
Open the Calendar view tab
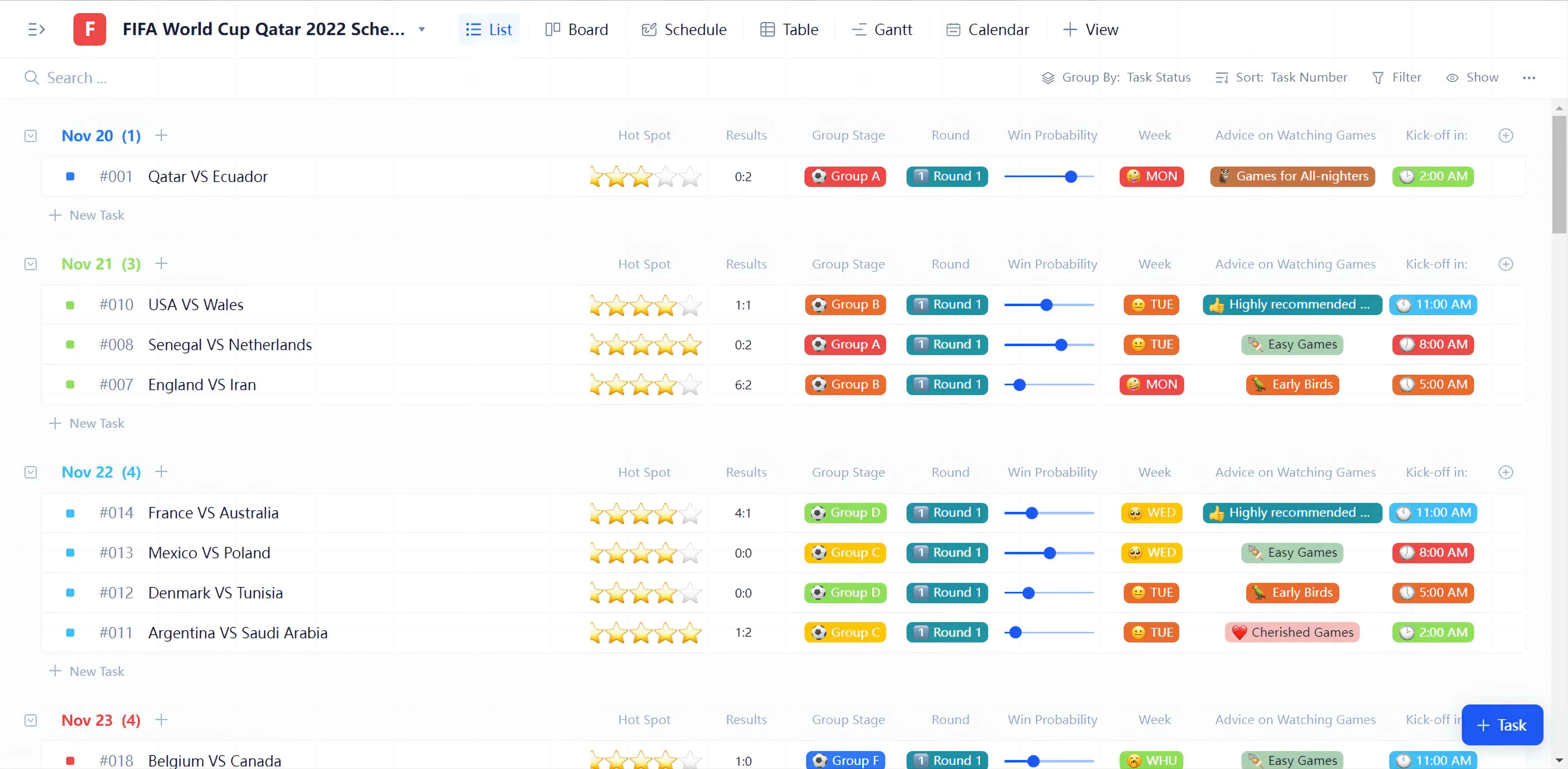987,29
